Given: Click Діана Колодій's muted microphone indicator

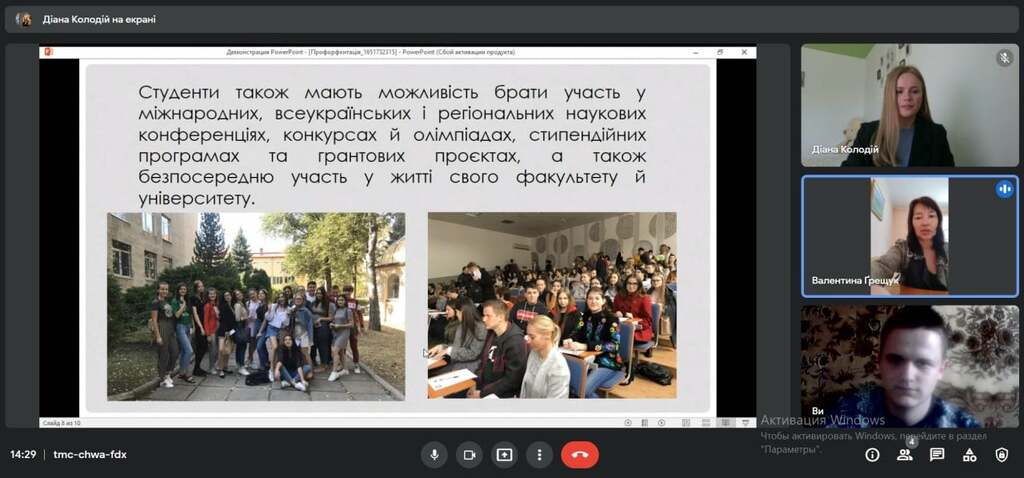Looking at the screenshot, I should [x=1004, y=57].
